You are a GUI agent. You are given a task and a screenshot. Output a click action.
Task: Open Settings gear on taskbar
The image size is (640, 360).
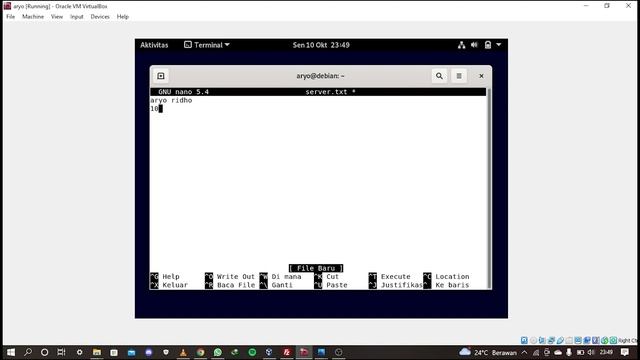coord(80,352)
